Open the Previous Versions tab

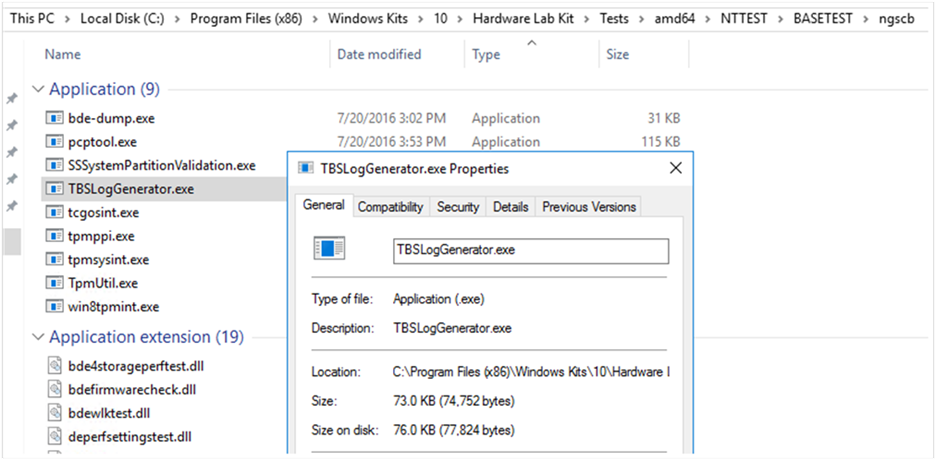tap(588, 207)
